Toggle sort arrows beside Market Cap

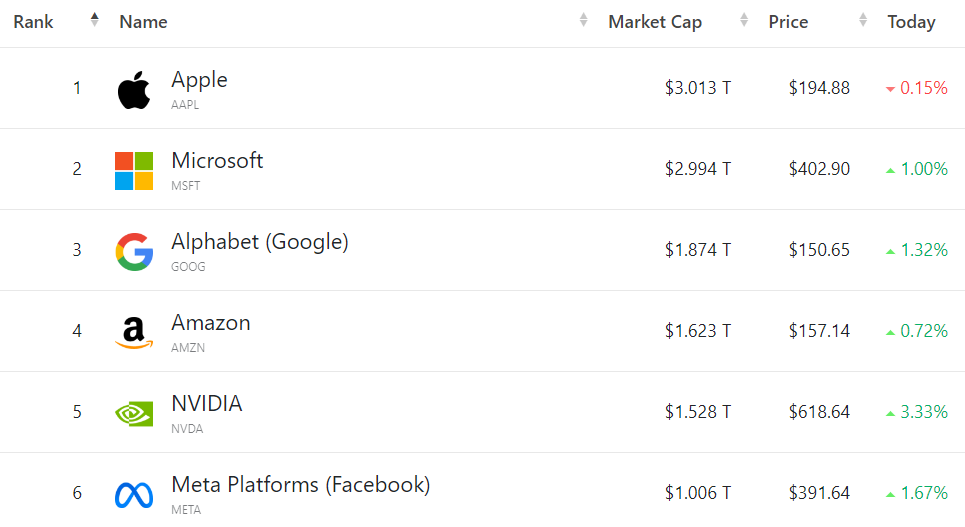744,20
